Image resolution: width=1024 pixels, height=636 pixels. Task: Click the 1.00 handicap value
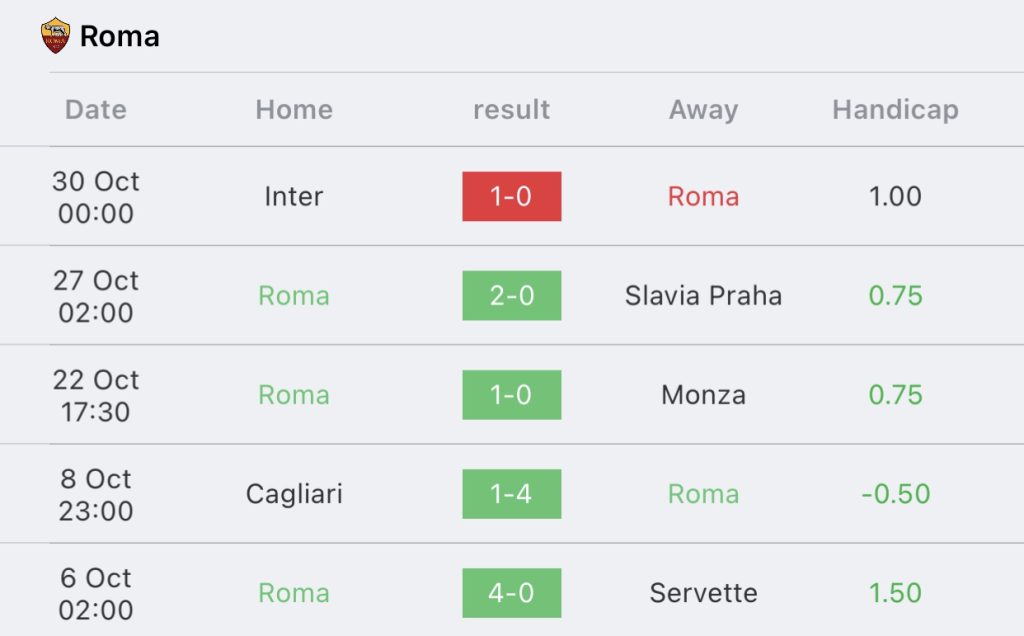895,196
